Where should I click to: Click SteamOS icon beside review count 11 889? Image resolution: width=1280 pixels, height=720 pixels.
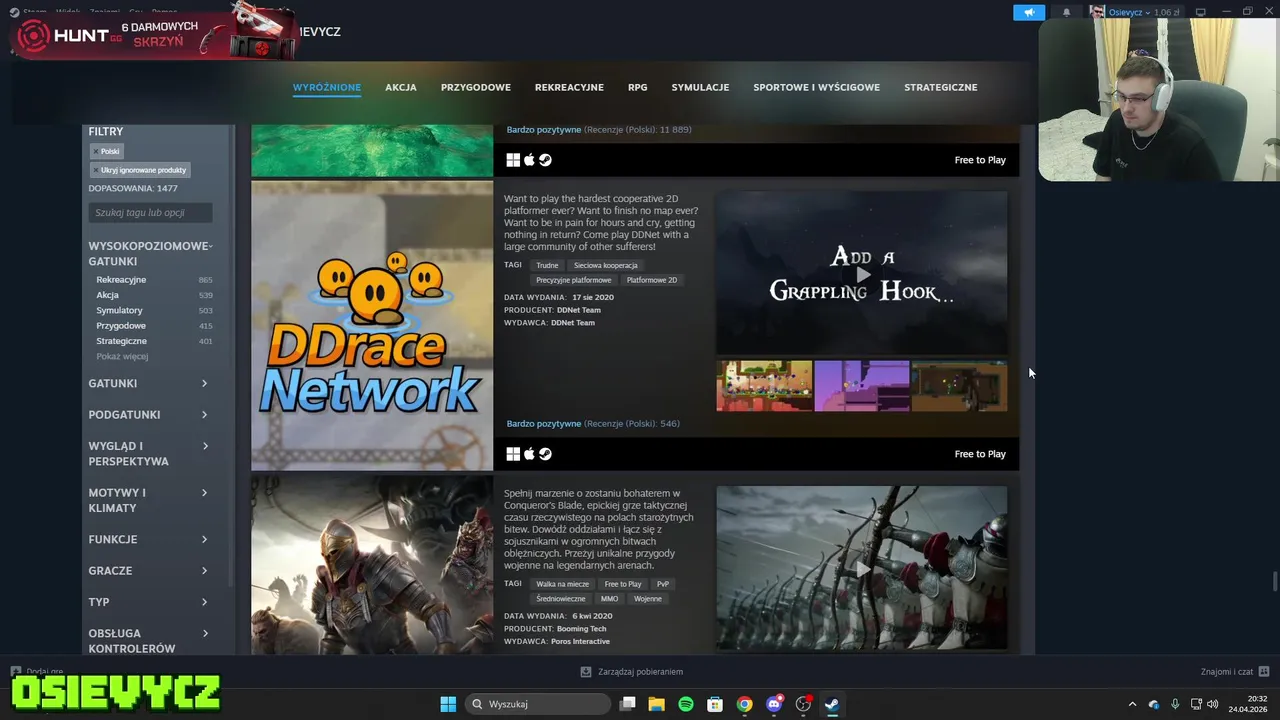tap(545, 160)
